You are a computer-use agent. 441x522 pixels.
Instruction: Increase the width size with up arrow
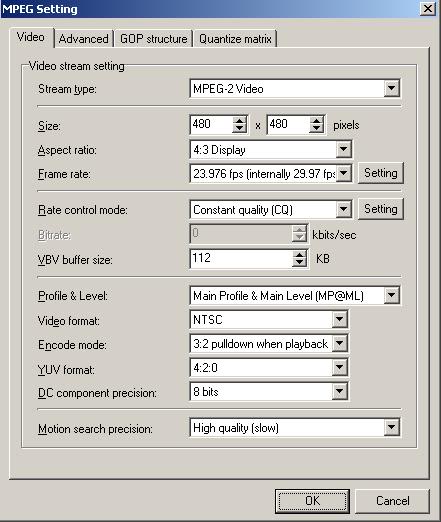(239, 120)
